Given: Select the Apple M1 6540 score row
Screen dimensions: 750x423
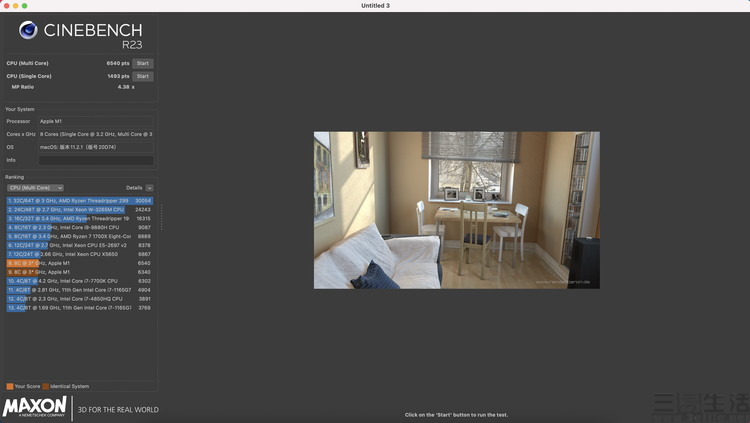Looking at the screenshot, I should click(80, 263).
